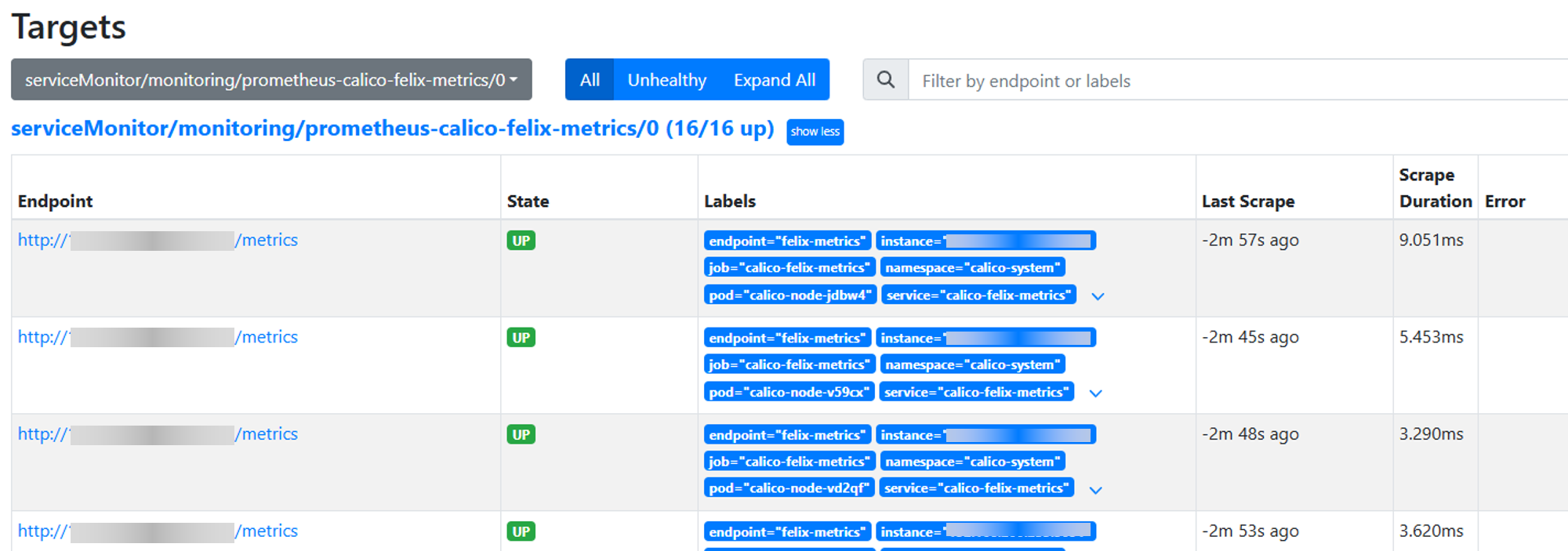1568x551 pixels.
Task: Open the serviceMonitor scrape pool dropdown
Action: coord(271,80)
